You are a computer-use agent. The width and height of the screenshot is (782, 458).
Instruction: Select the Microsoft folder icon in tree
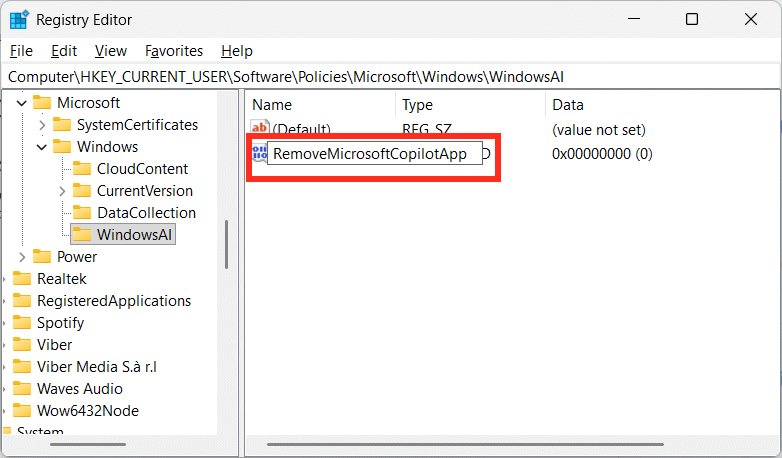tap(42, 103)
